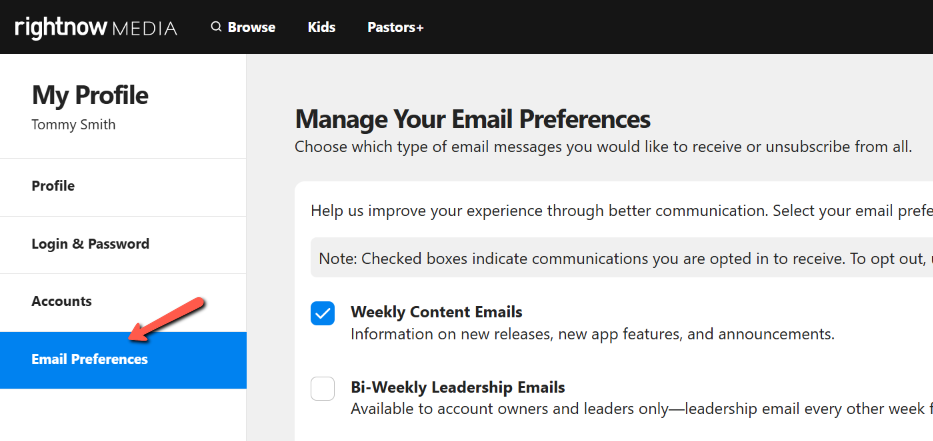Click the search magnifier icon beside Browse
Viewport: 933px width, 441px height.
tap(216, 27)
